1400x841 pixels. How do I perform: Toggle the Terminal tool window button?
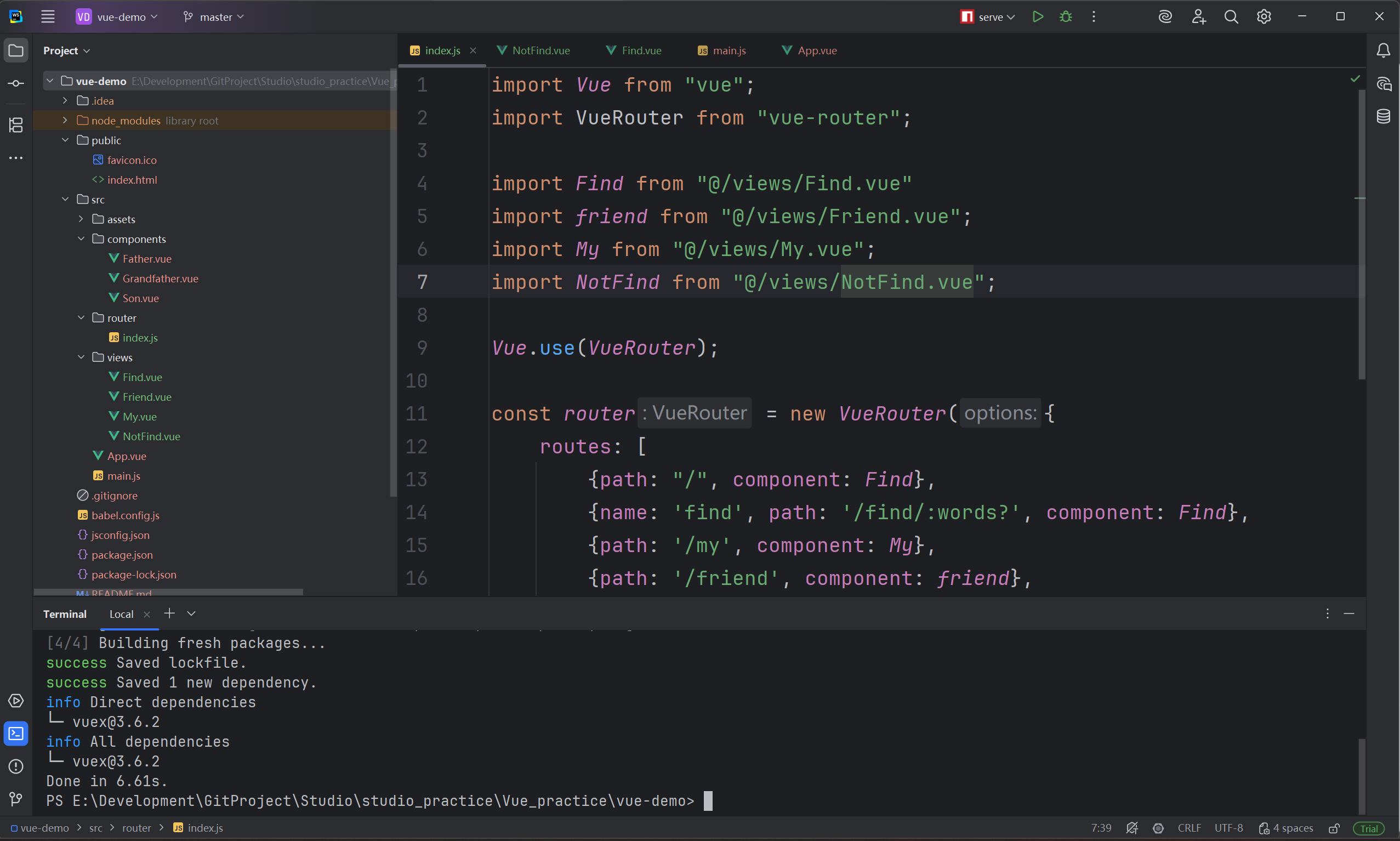point(16,734)
